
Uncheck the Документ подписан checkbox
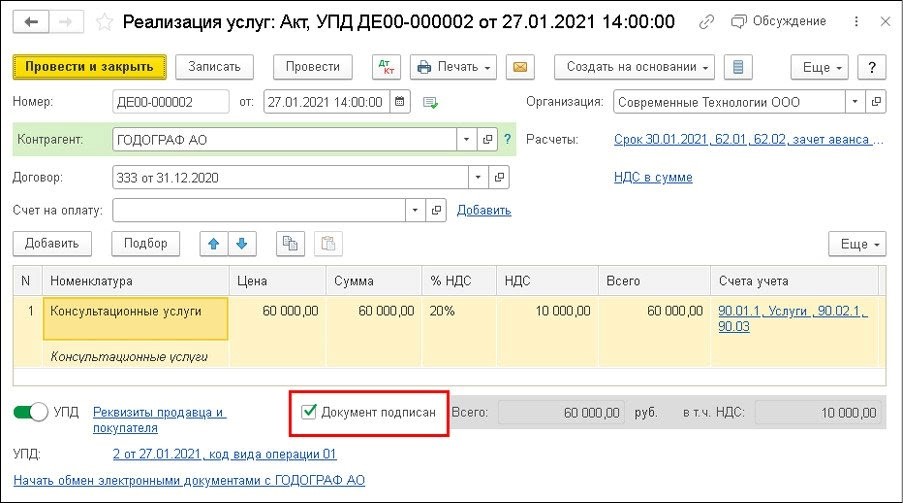(309, 411)
